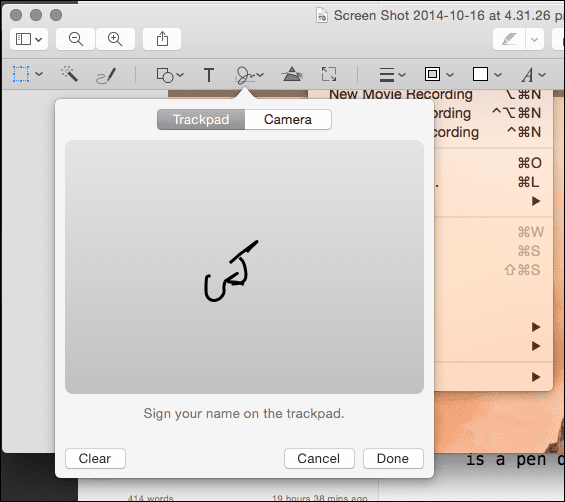
Task: Click the Done button
Action: click(x=393, y=458)
